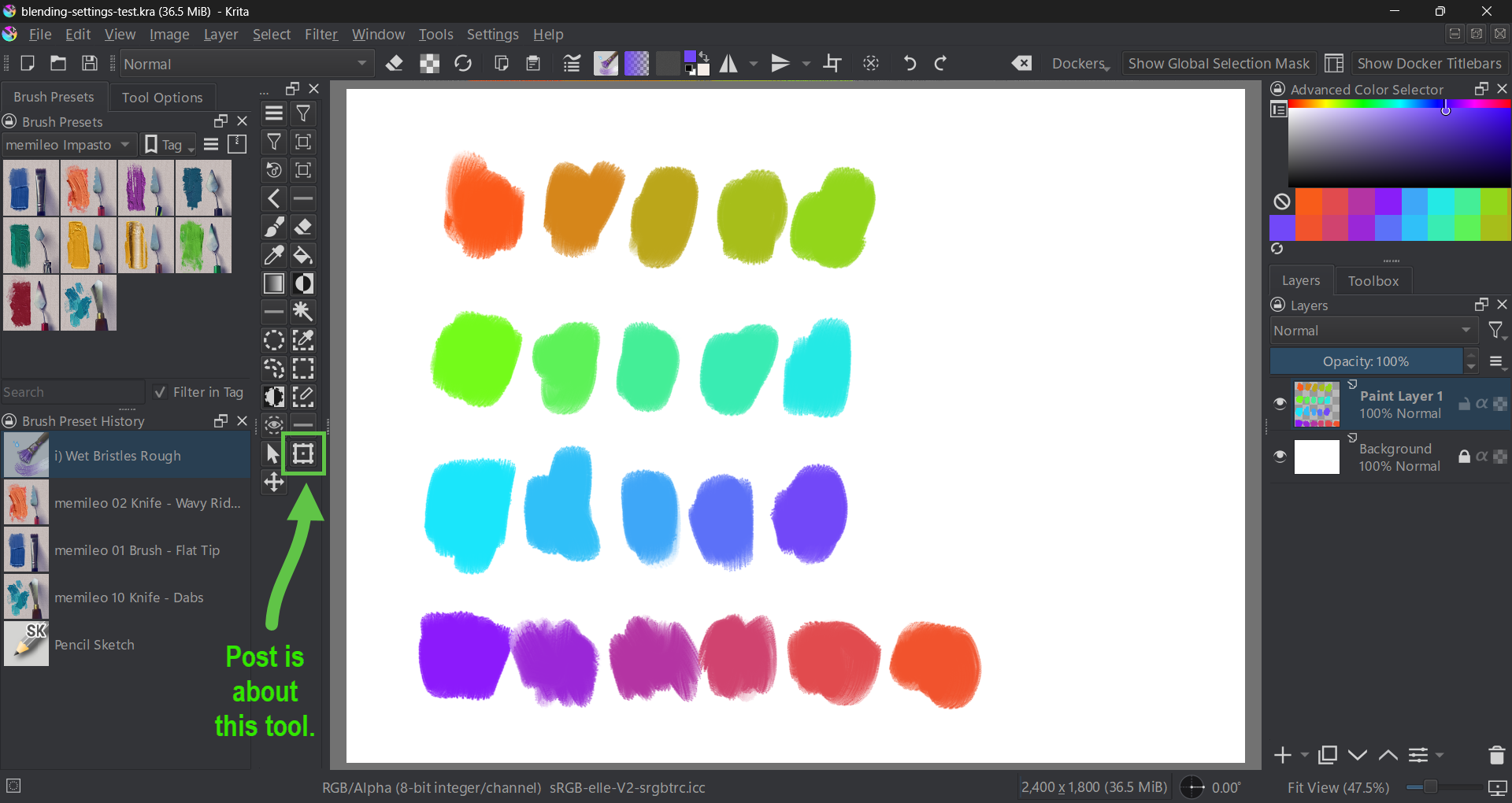This screenshot has width=1512, height=803.
Task: Toggle visibility of the Background layer
Action: click(x=1280, y=457)
